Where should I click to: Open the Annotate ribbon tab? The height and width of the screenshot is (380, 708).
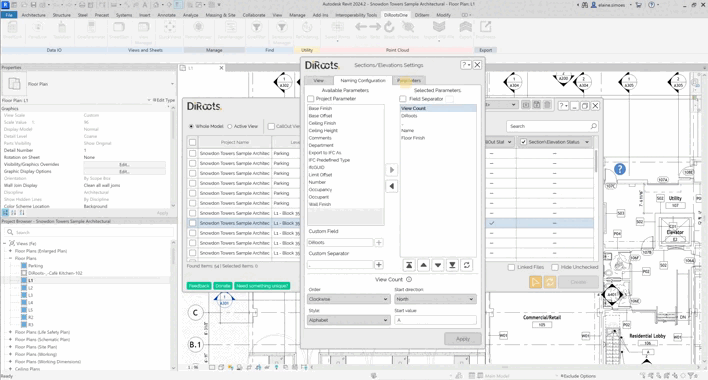(x=166, y=15)
